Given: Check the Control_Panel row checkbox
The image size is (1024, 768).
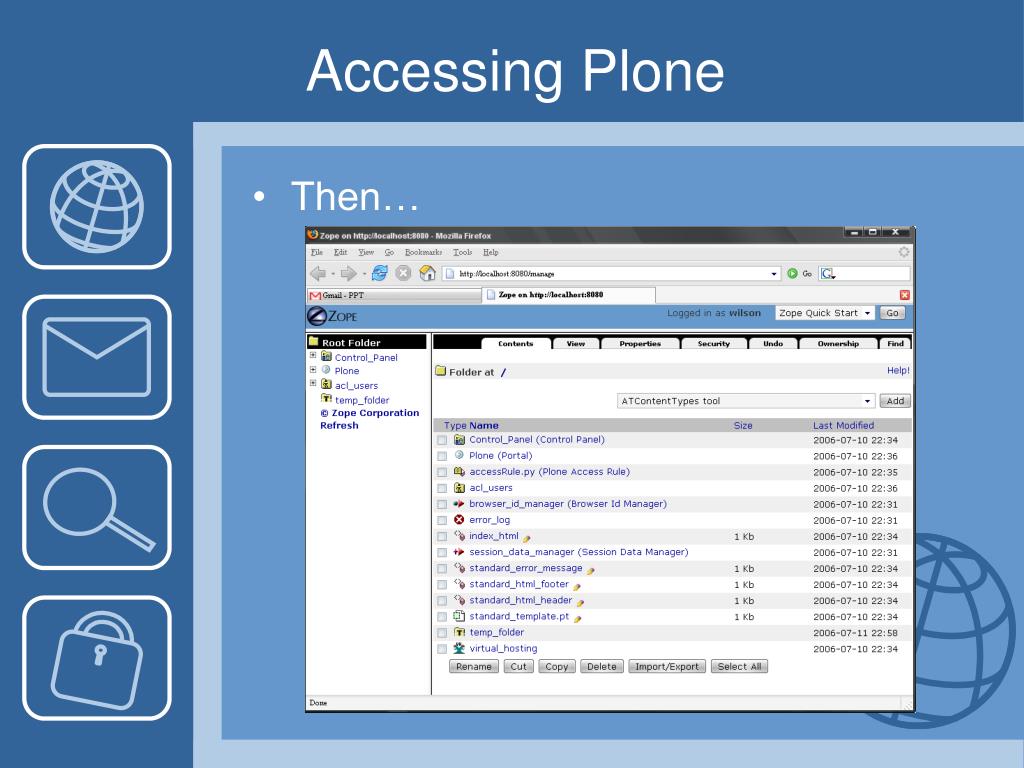Looking at the screenshot, I should pos(442,440).
